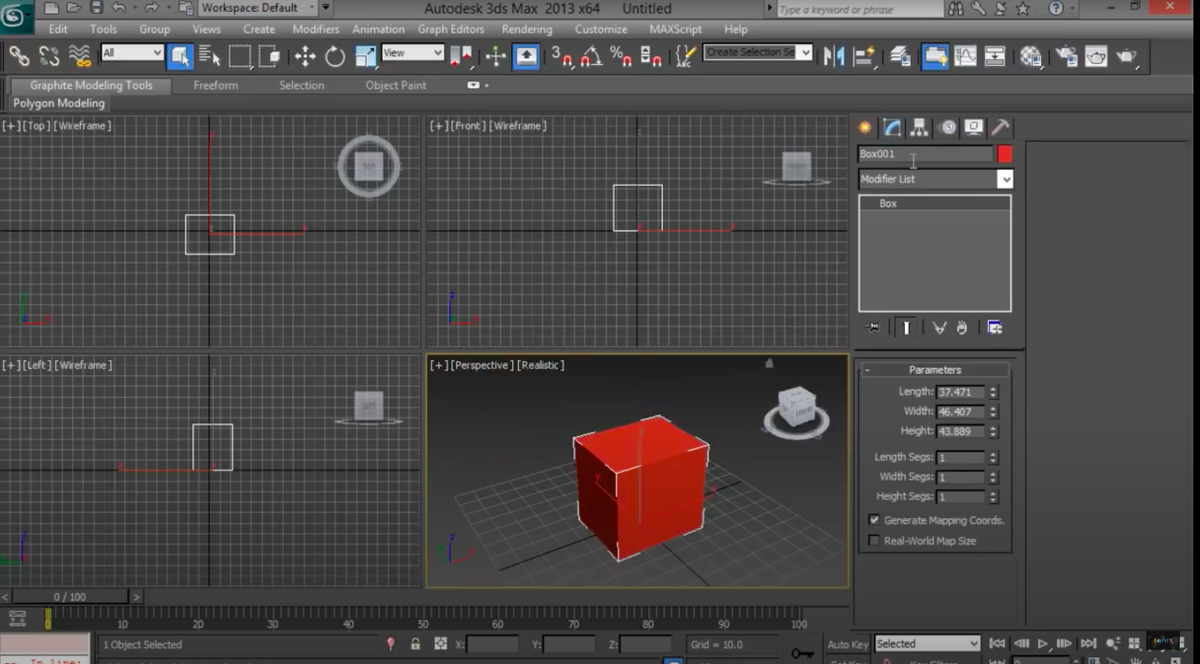Open the Display command panel tab
1200x664 pixels.
tap(973, 127)
